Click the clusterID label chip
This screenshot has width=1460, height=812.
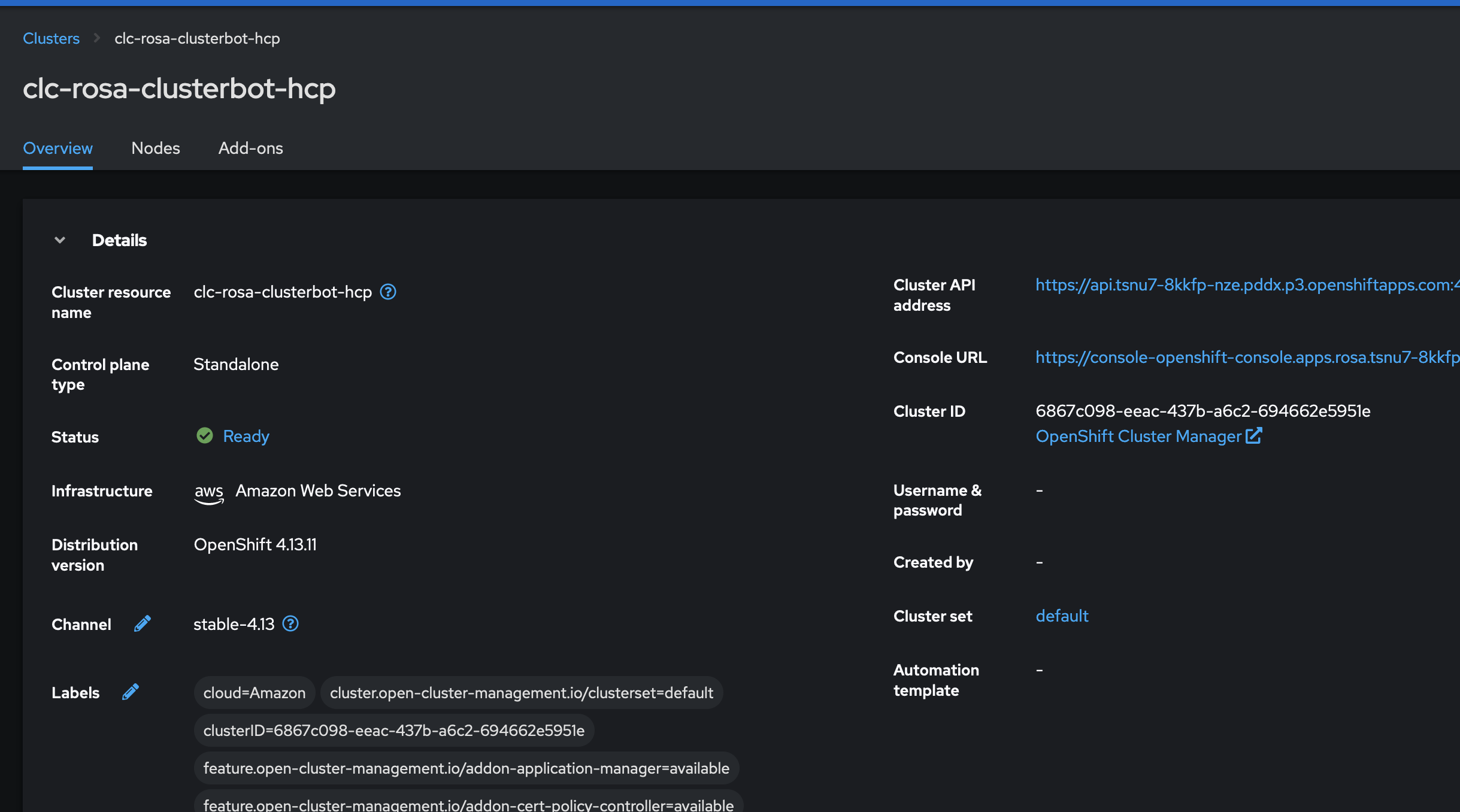(393, 731)
